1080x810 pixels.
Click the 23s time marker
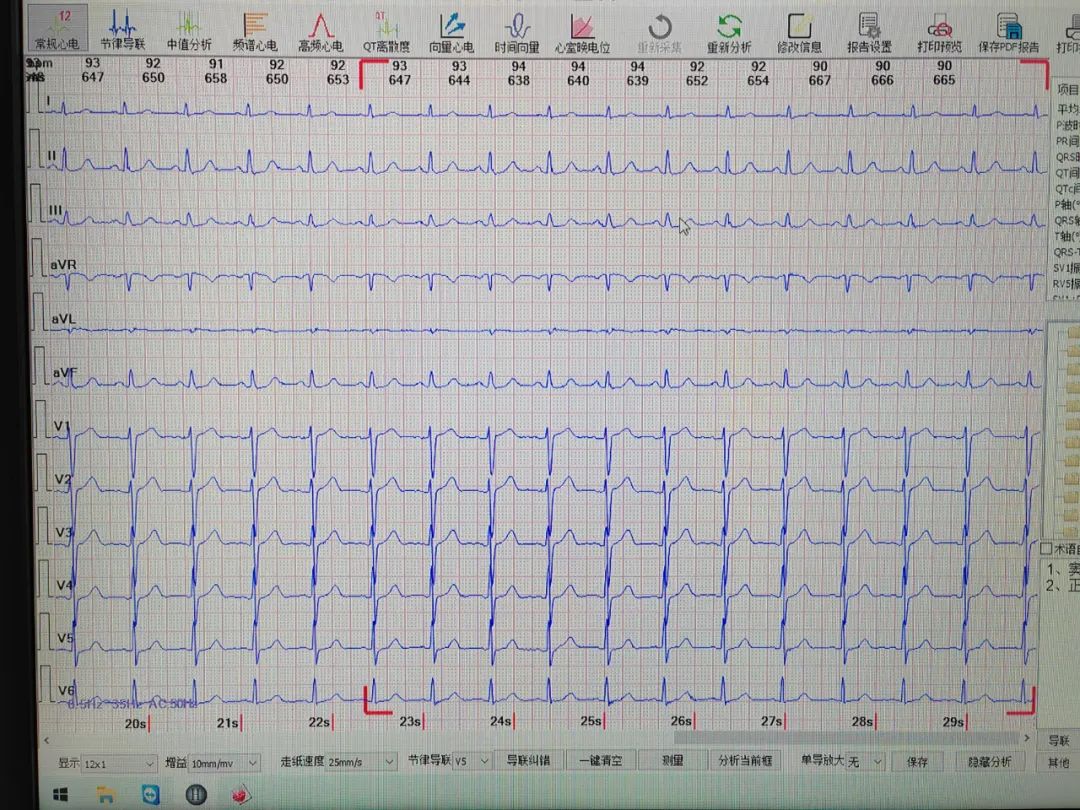(410, 721)
